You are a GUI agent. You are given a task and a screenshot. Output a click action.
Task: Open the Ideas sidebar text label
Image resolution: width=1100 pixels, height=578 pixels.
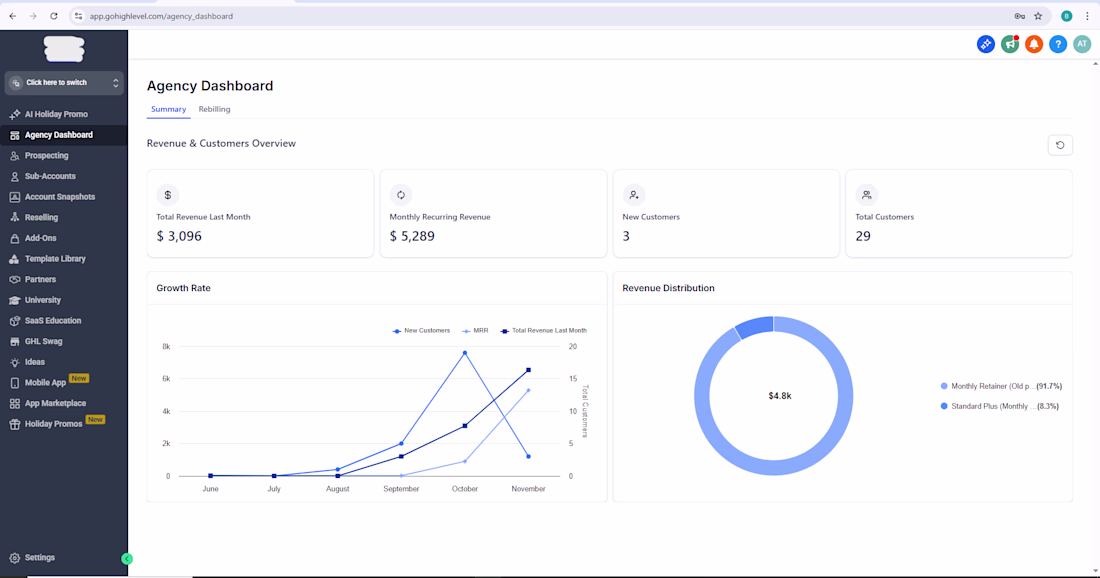click(34, 362)
